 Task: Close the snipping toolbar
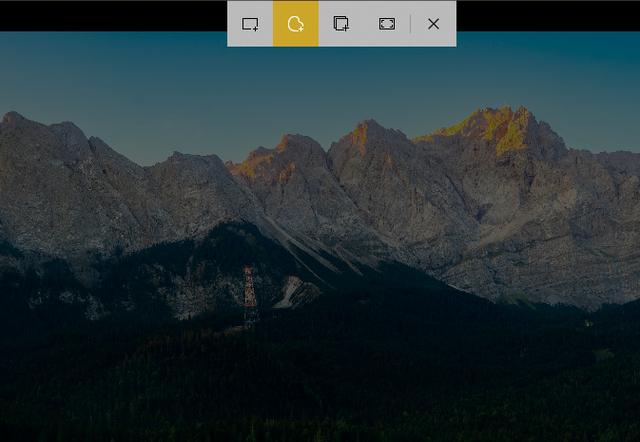pos(433,24)
